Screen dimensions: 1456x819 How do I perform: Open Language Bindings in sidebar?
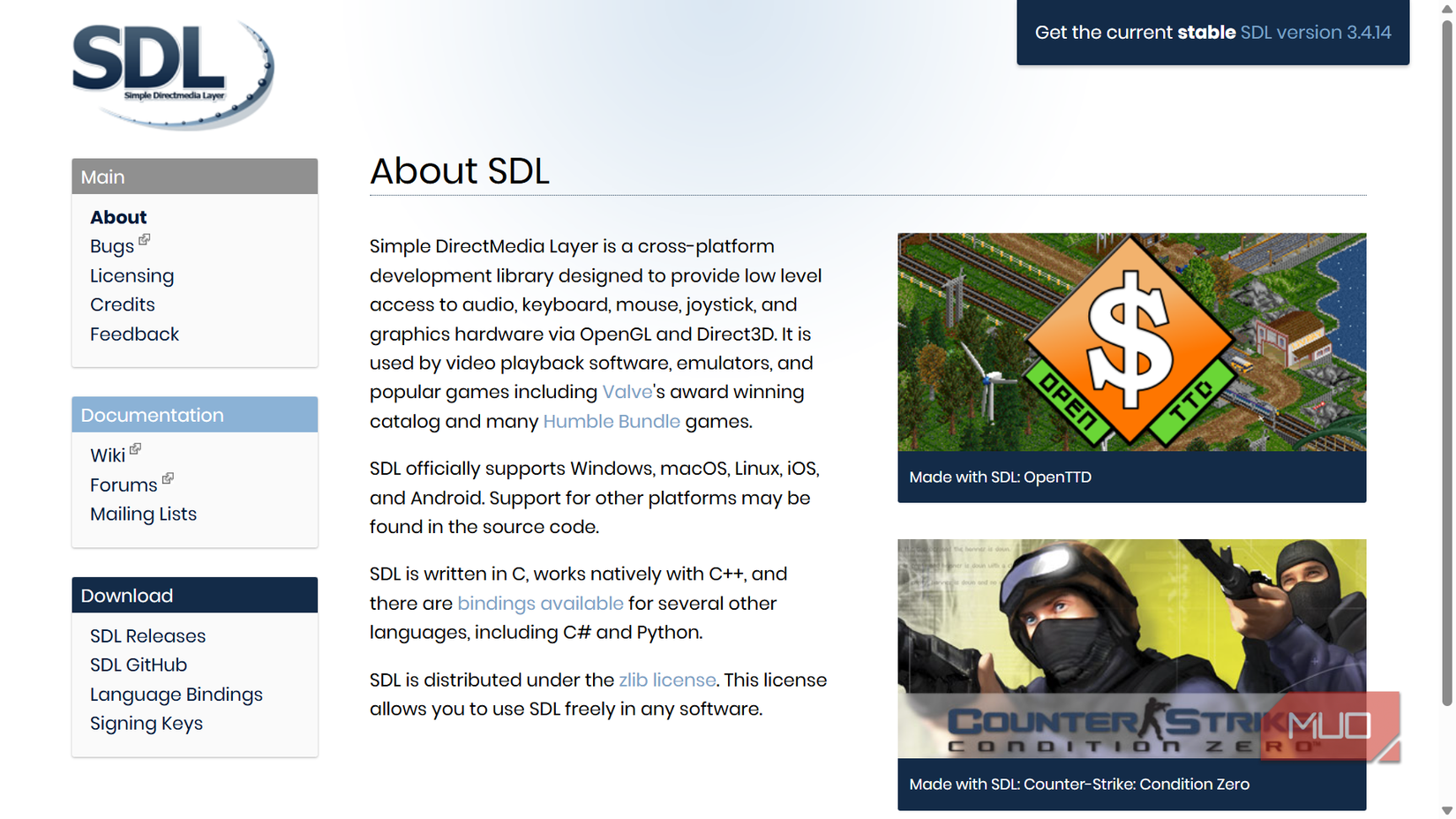pyautogui.click(x=176, y=695)
